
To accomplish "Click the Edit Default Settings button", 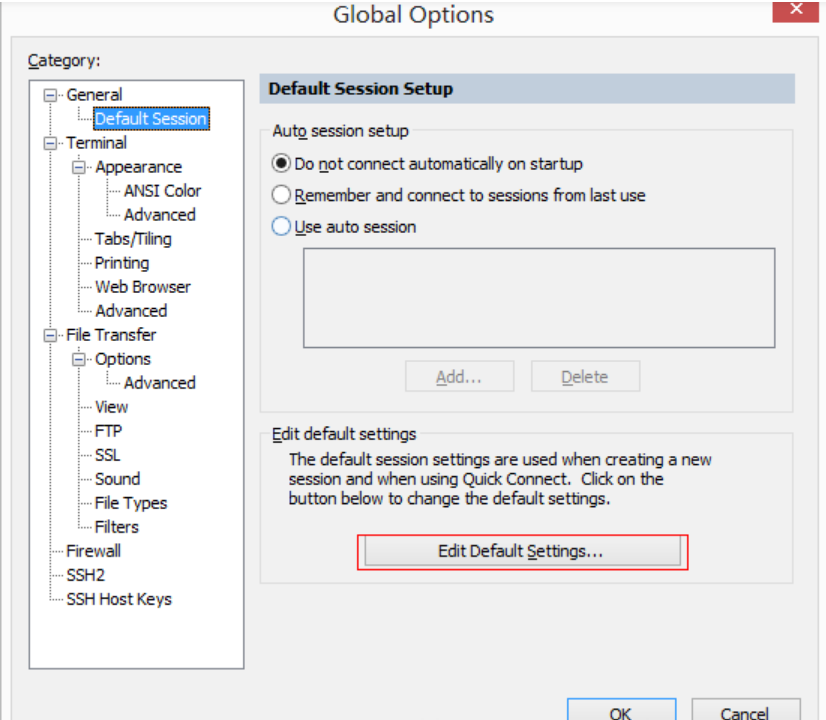I will coord(521,551).
